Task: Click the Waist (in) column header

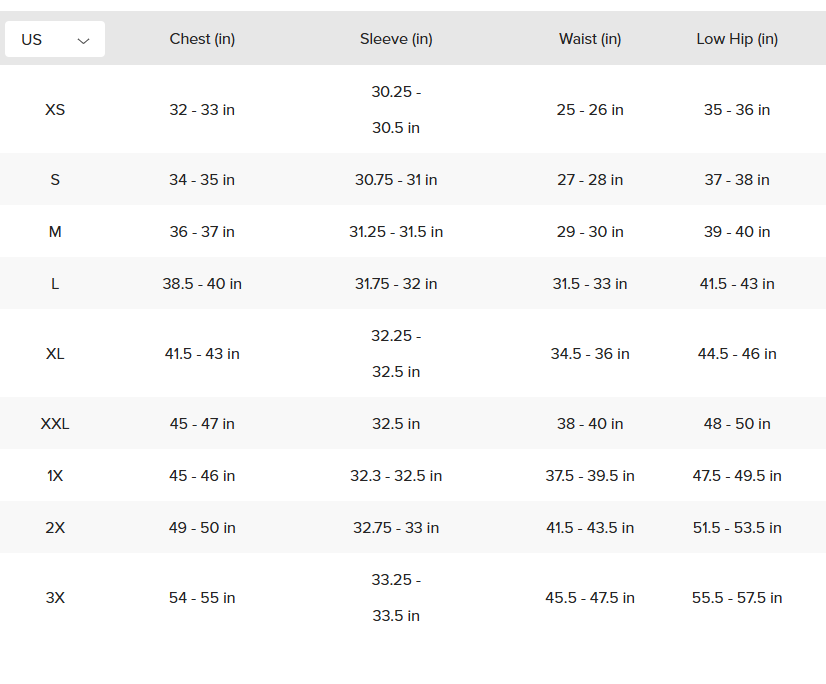Action: click(590, 39)
